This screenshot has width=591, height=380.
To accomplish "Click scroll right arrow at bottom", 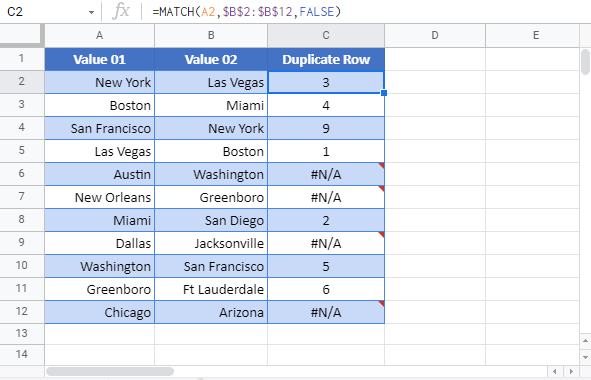I will (571, 372).
